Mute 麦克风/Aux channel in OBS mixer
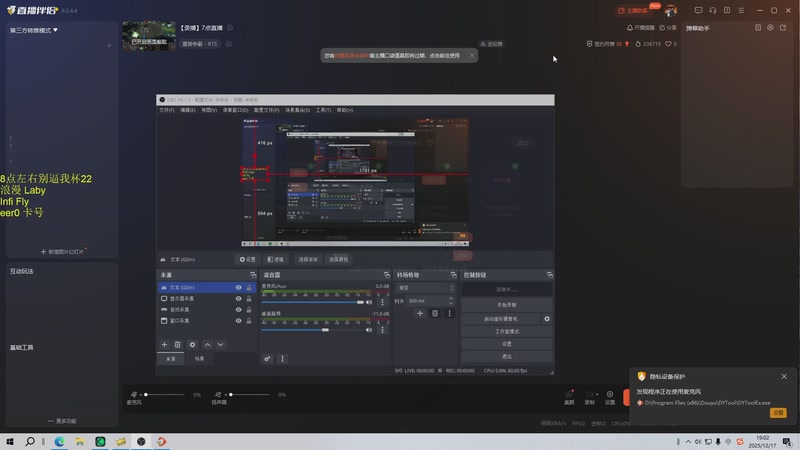Viewport: 800px width, 450px height. [369, 302]
